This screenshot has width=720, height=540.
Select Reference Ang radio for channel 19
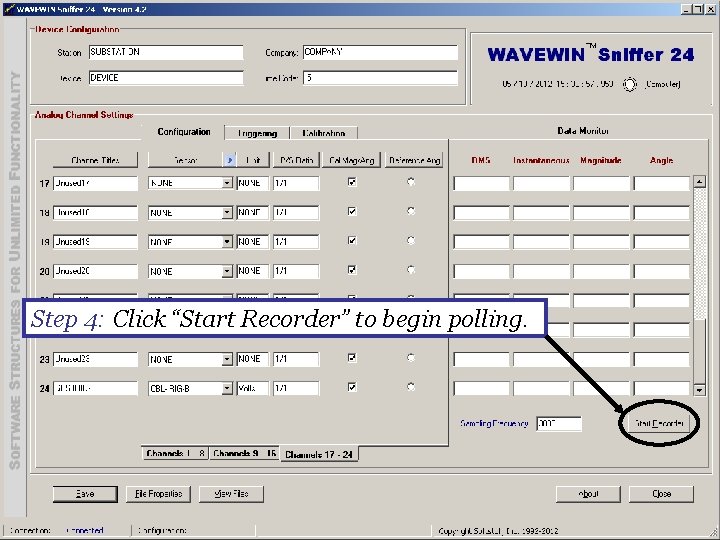click(x=411, y=241)
